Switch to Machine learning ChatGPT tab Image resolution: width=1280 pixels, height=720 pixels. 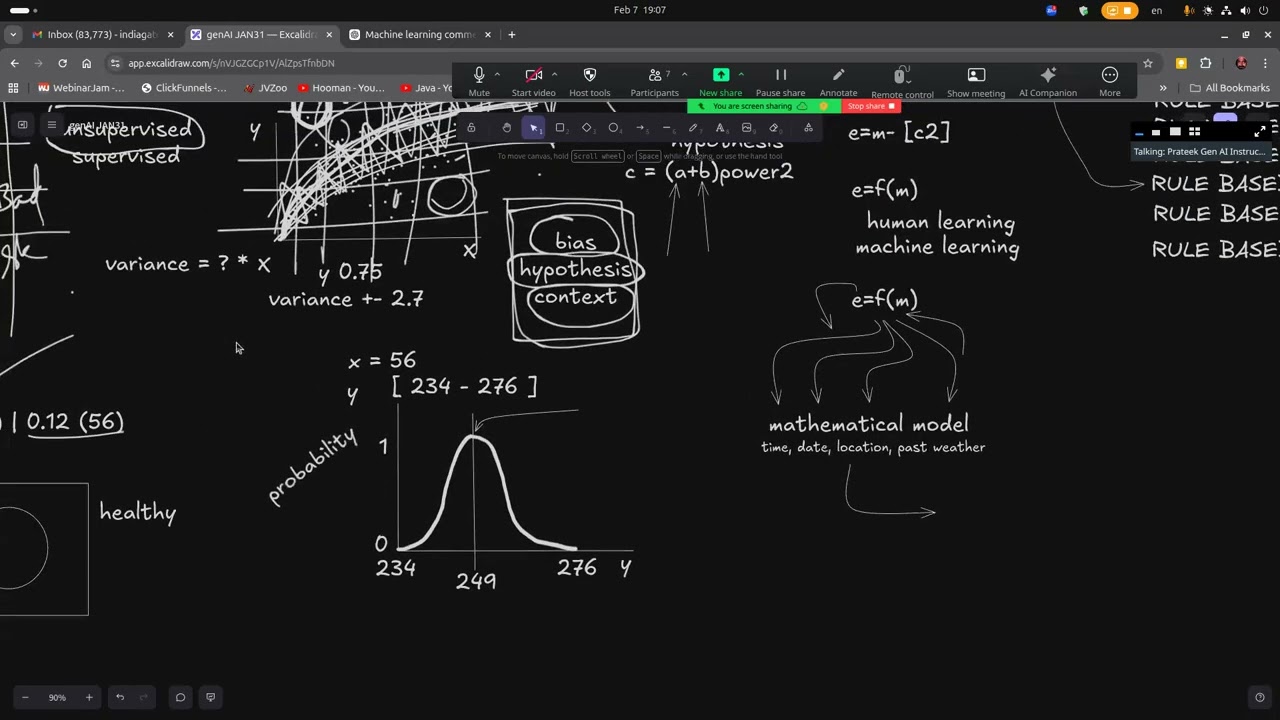coord(420,34)
